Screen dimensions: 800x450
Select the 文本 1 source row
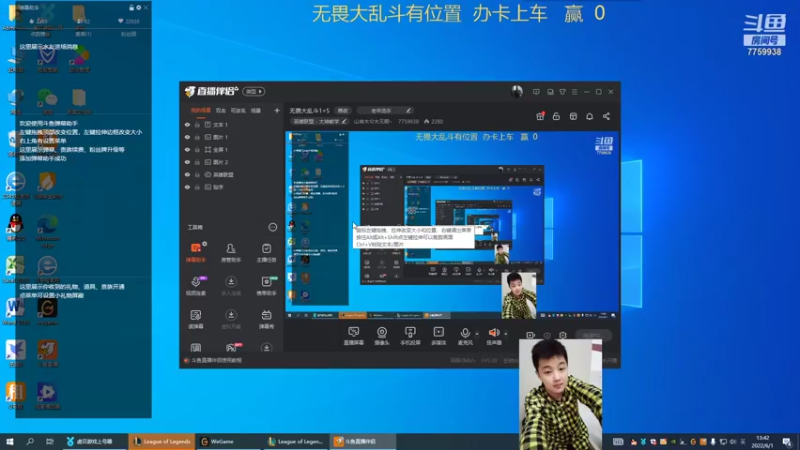tap(232, 124)
